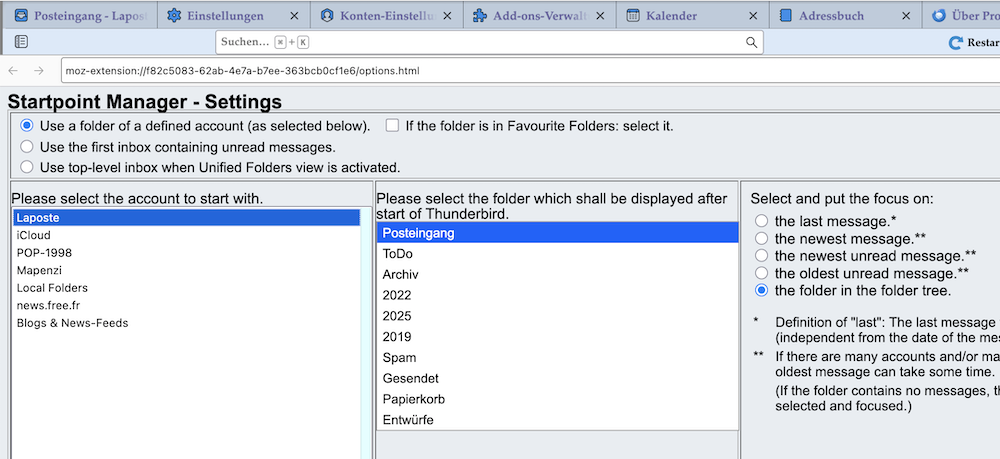
Task: Select 'first inbox containing unread messages' option
Action: [27, 147]
